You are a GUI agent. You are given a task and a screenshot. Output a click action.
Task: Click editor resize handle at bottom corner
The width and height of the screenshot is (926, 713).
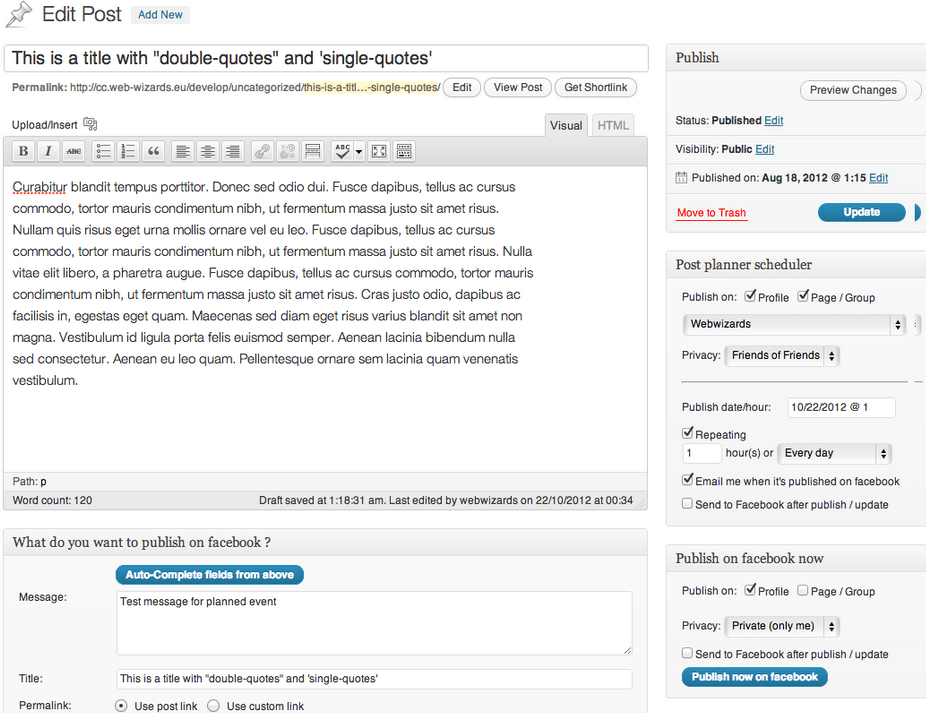(641, 503)
